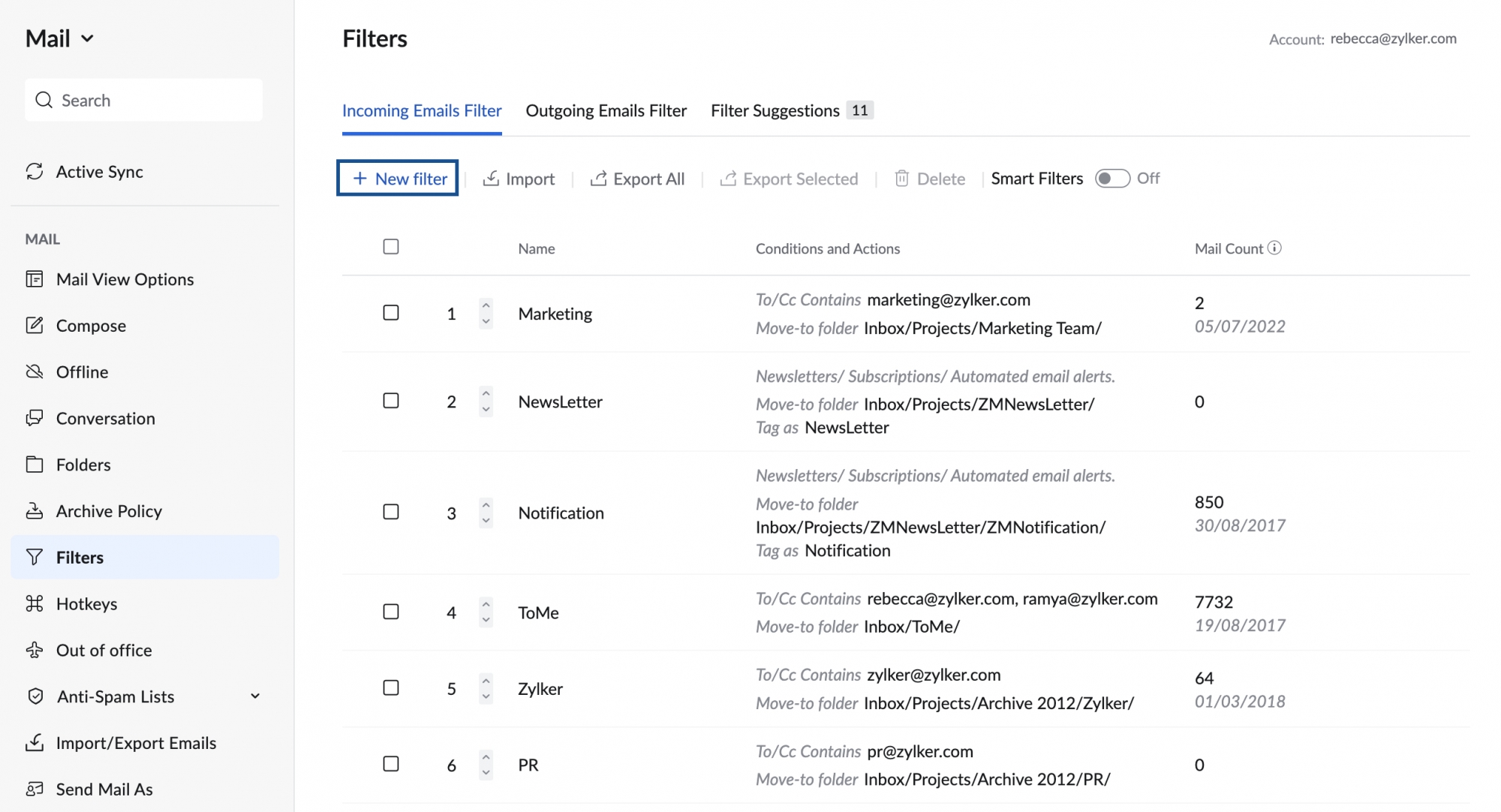Click the Archive Policy icon
Screen dimensions: 1501x812
(x=34, y=510)
